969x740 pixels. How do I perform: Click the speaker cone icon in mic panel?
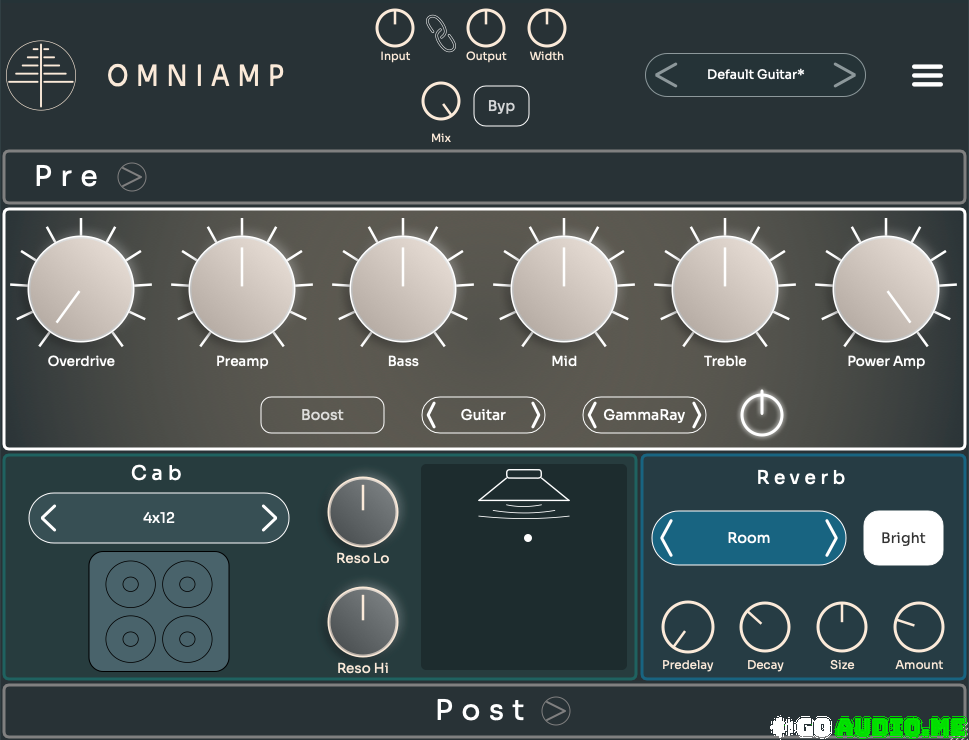(524, 493)
